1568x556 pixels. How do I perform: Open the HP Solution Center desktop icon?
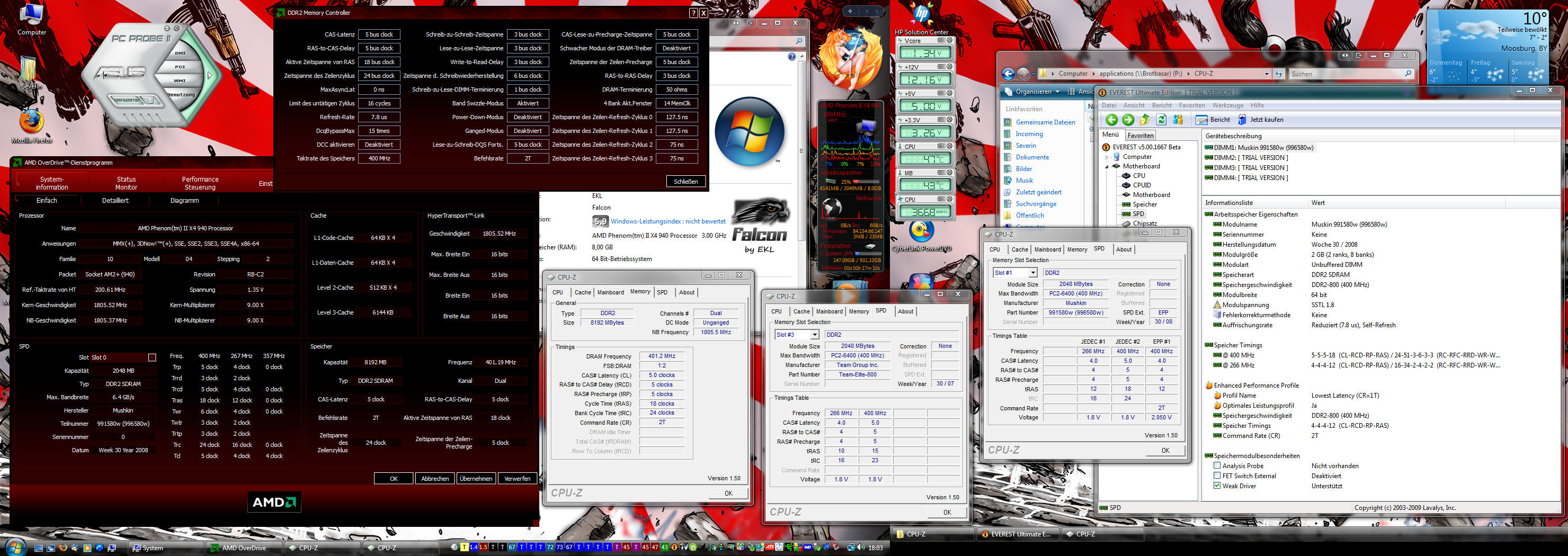click(x=922, y=18)
